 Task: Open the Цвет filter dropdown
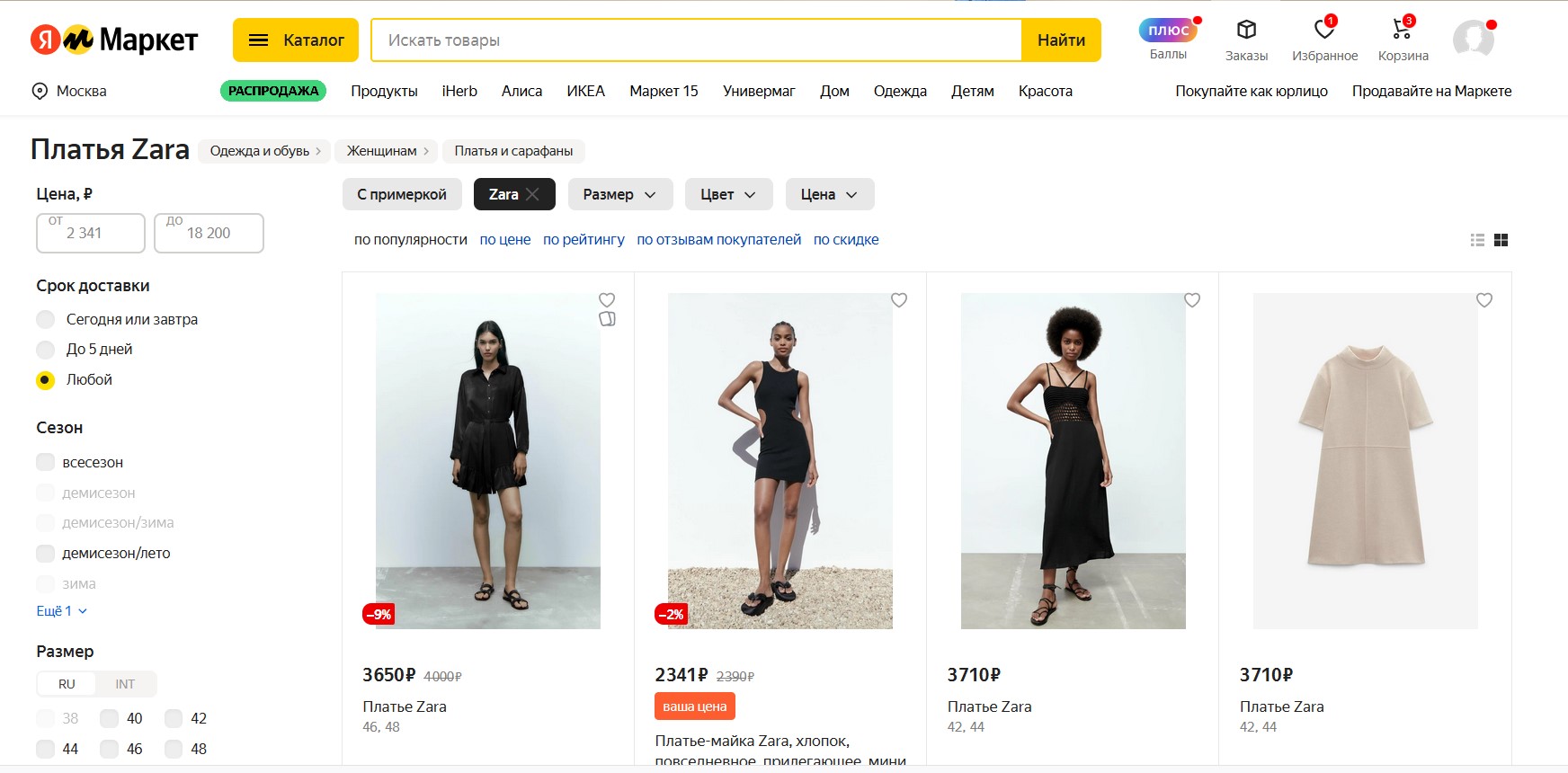pos(728,194)
